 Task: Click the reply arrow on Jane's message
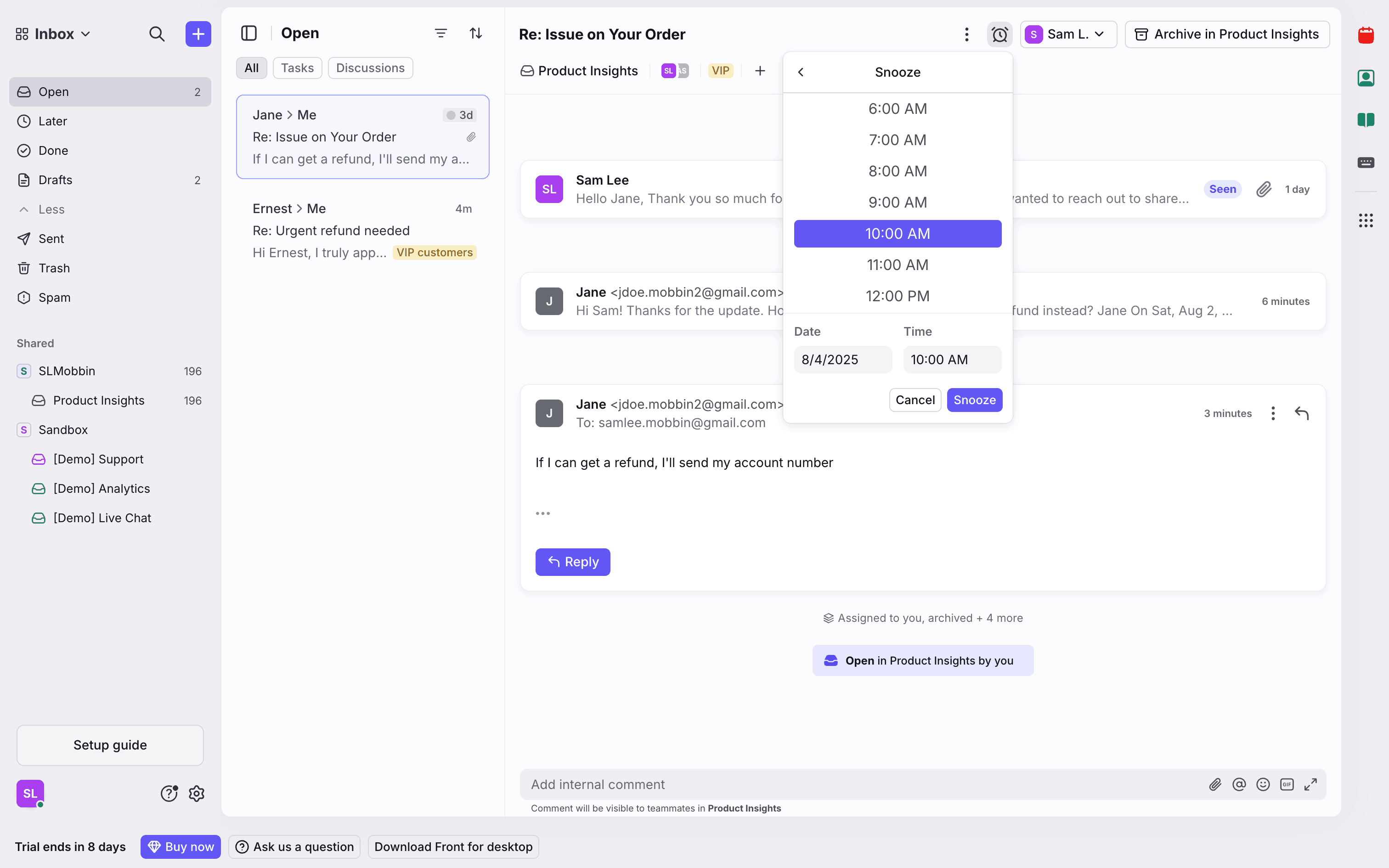(1301, 413)
